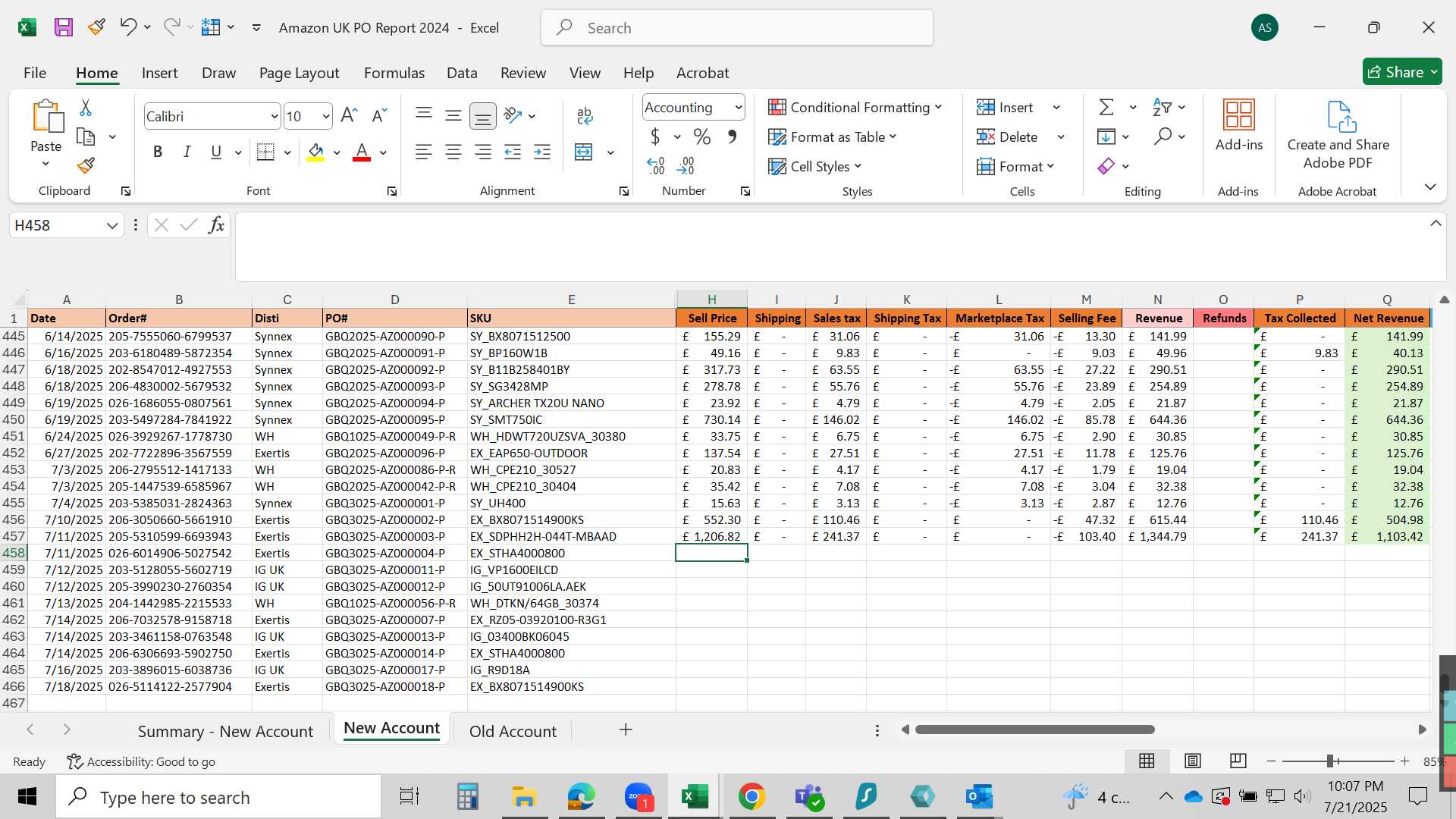Open the Data ribbon tab
The image size is (1456, 819).
pyautogui.click(x=462, y=73)
